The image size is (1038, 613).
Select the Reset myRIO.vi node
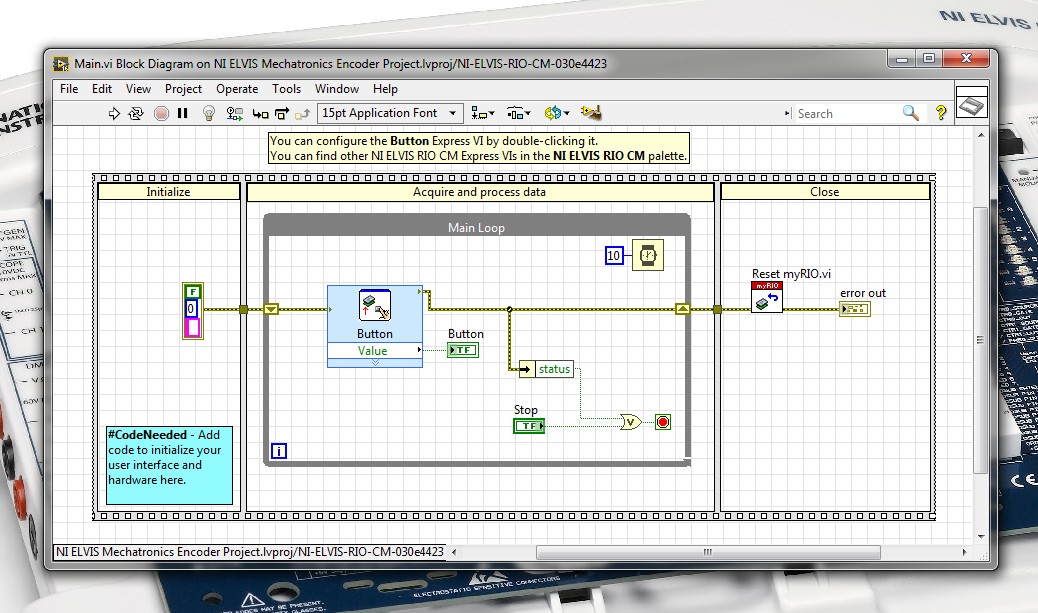click(x=766, y=297)
